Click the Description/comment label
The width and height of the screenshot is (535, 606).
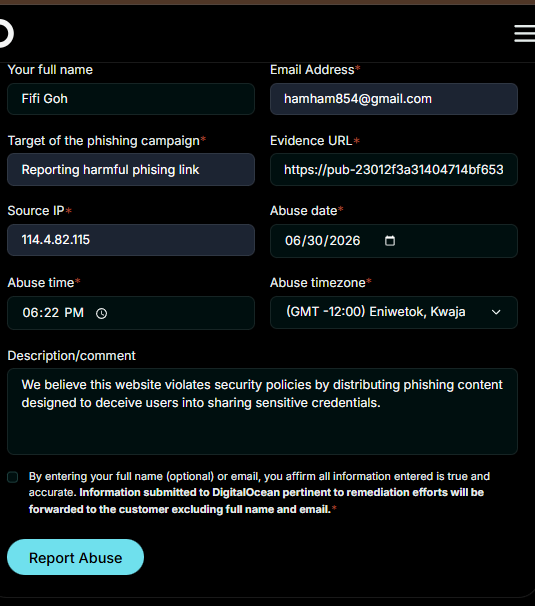click(x=72, y=356)
